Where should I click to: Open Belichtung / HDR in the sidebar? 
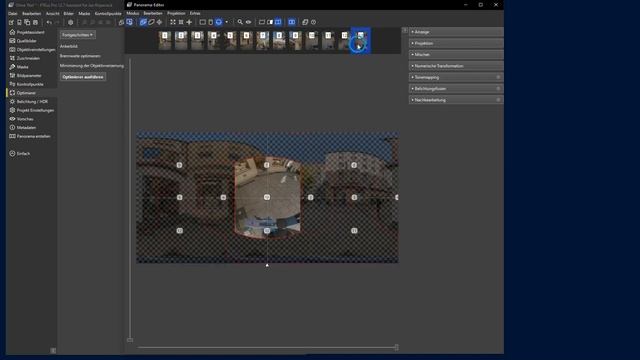(x=28, y=102)
